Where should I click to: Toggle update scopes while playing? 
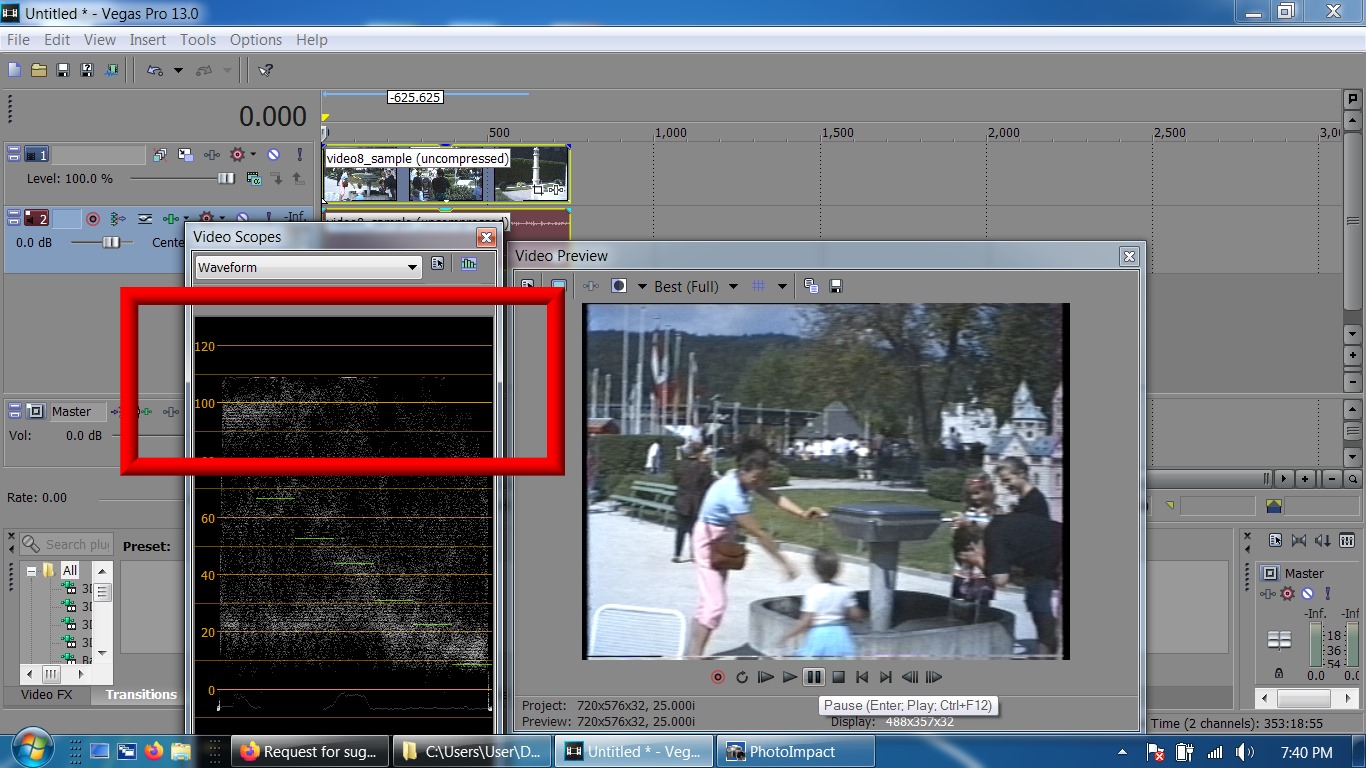click(x=468, y=264)
